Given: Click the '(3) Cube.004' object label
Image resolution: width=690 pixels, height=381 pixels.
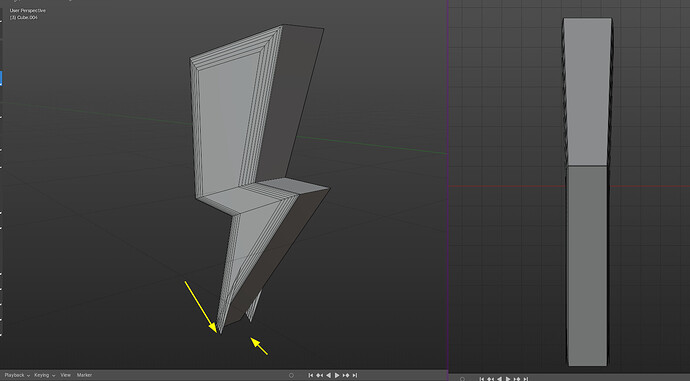Looking at the screenshot, I should pos(24,18).
